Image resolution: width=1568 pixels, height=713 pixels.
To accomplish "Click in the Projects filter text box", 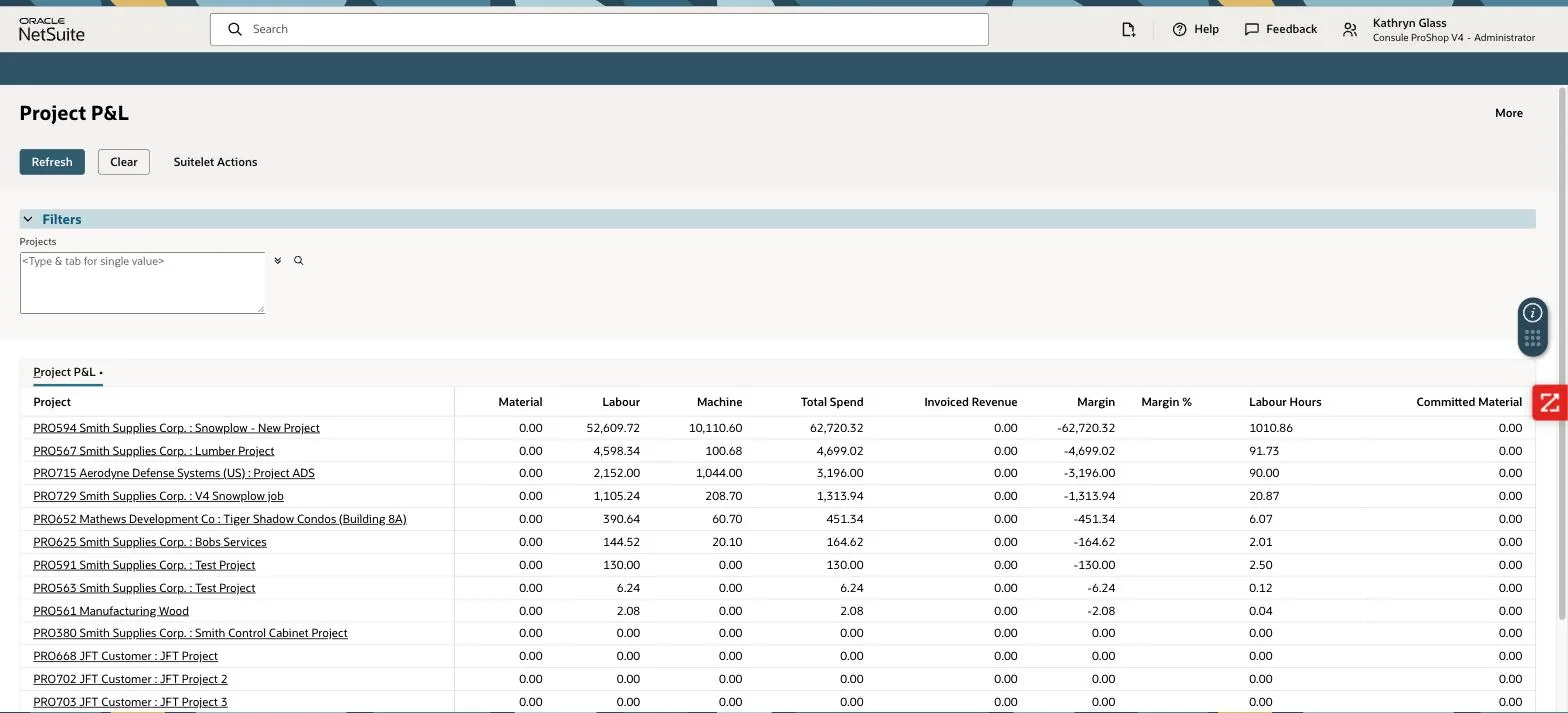I will 142,283.
